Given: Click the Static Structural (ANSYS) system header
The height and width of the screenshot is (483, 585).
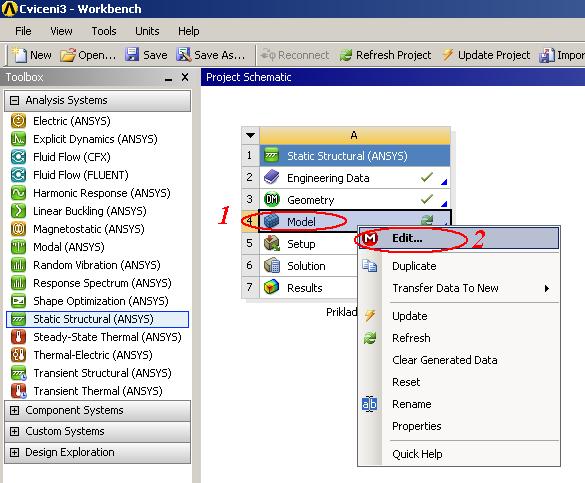Looking at the screenshot, I should click(x=354, y=156).
